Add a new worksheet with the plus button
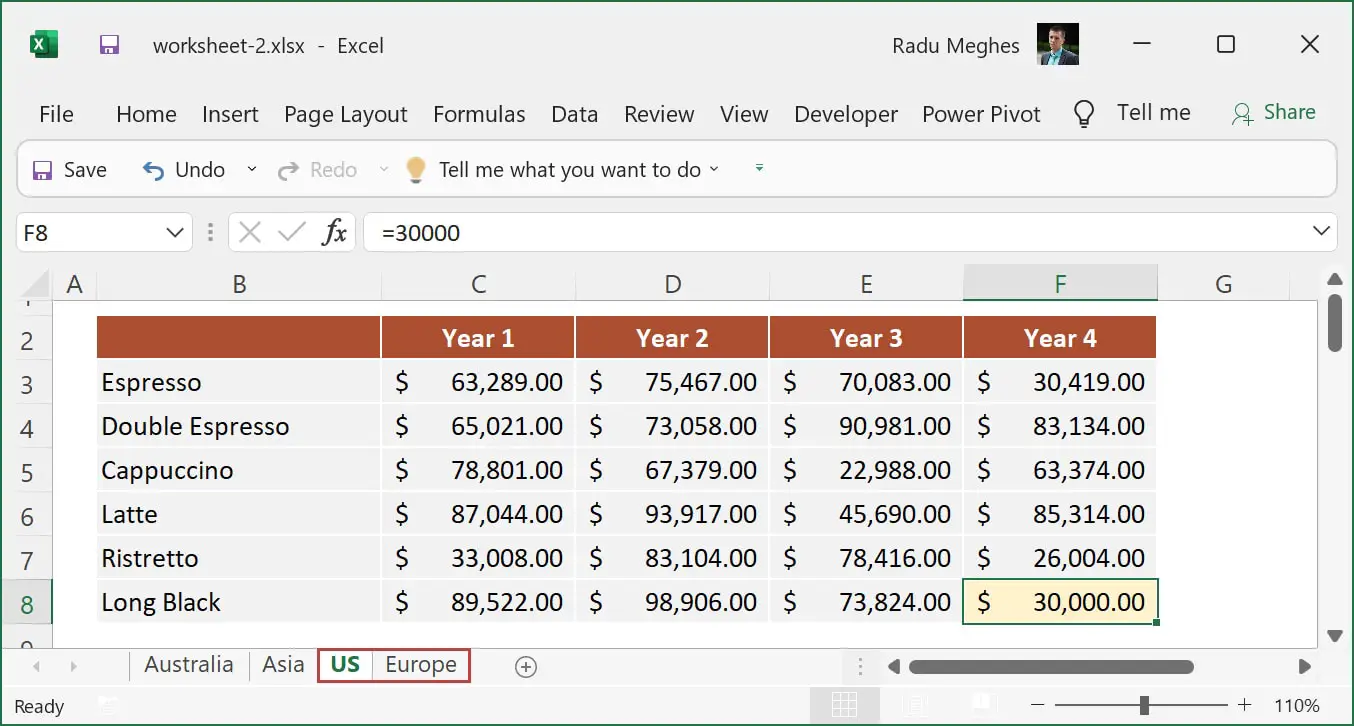 click(525, 665)
